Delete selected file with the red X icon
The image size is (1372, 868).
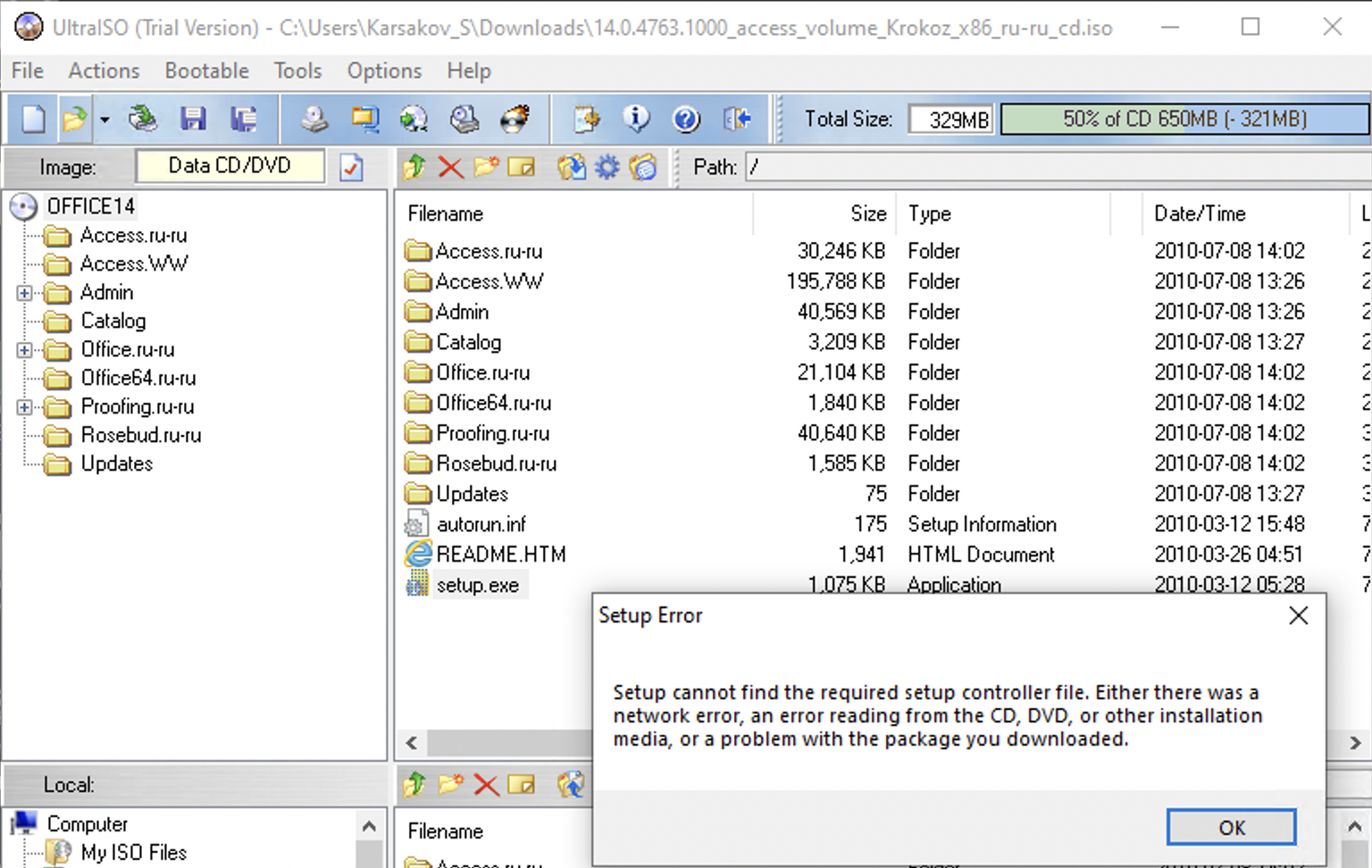[450, 167]
